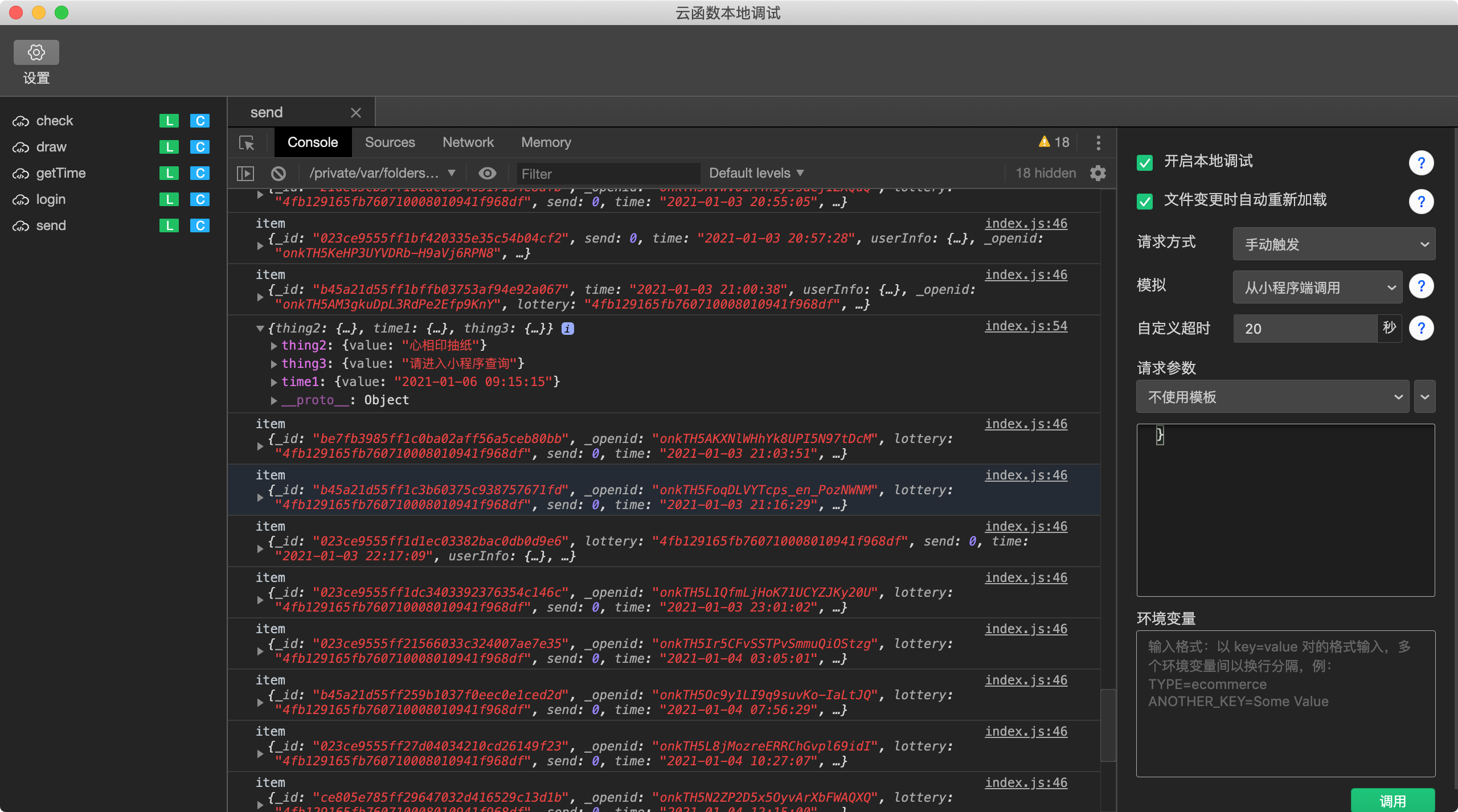Switch to the Sources tab
The height and width of the screenshot is (812, 1458).
(390, 142)
